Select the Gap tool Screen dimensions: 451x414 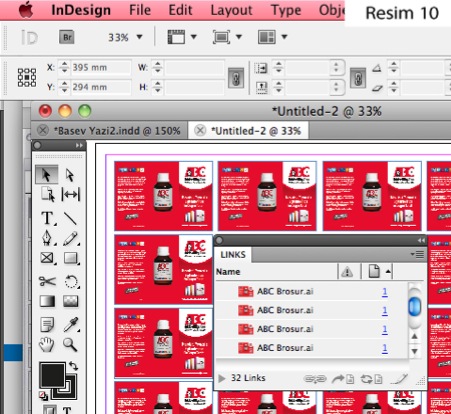point(70,194)
